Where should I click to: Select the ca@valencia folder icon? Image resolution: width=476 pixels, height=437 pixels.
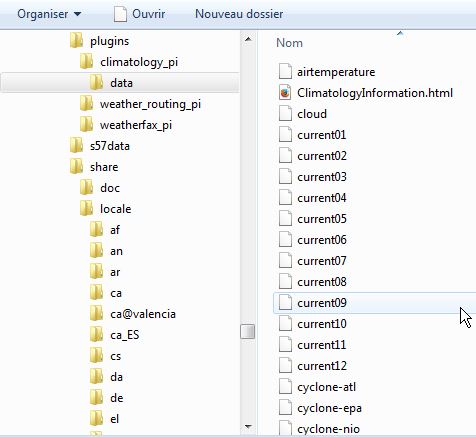click(x=97, y=314)
